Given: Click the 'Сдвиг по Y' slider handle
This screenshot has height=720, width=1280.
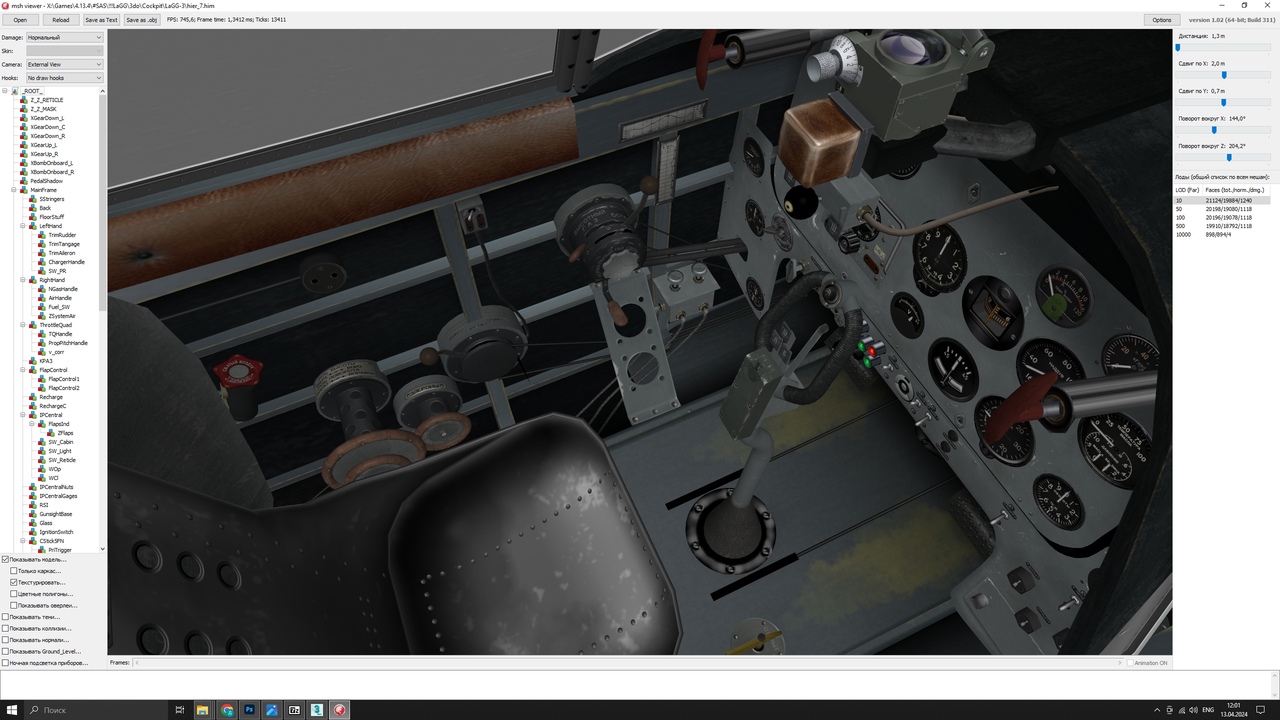Looking at the screenshot, I should (x=1223, y=102).
